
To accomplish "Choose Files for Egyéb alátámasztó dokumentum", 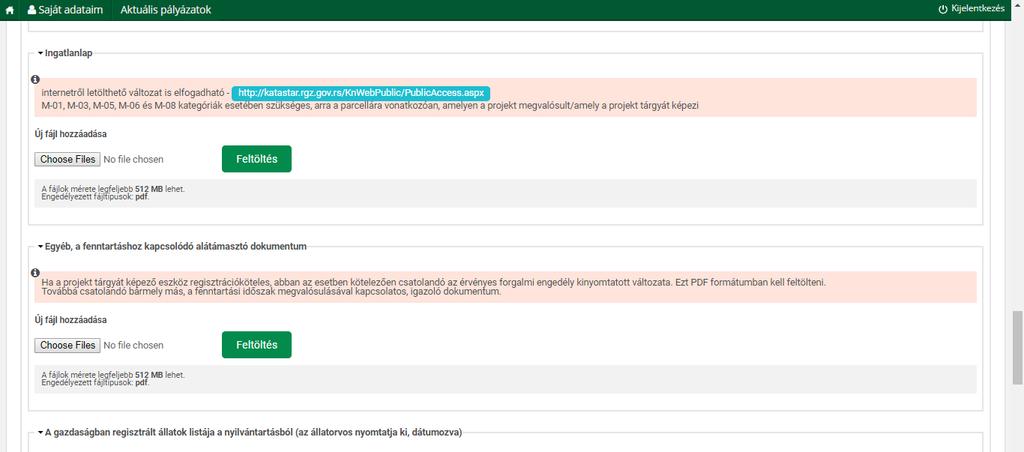I will click(67, 345).
